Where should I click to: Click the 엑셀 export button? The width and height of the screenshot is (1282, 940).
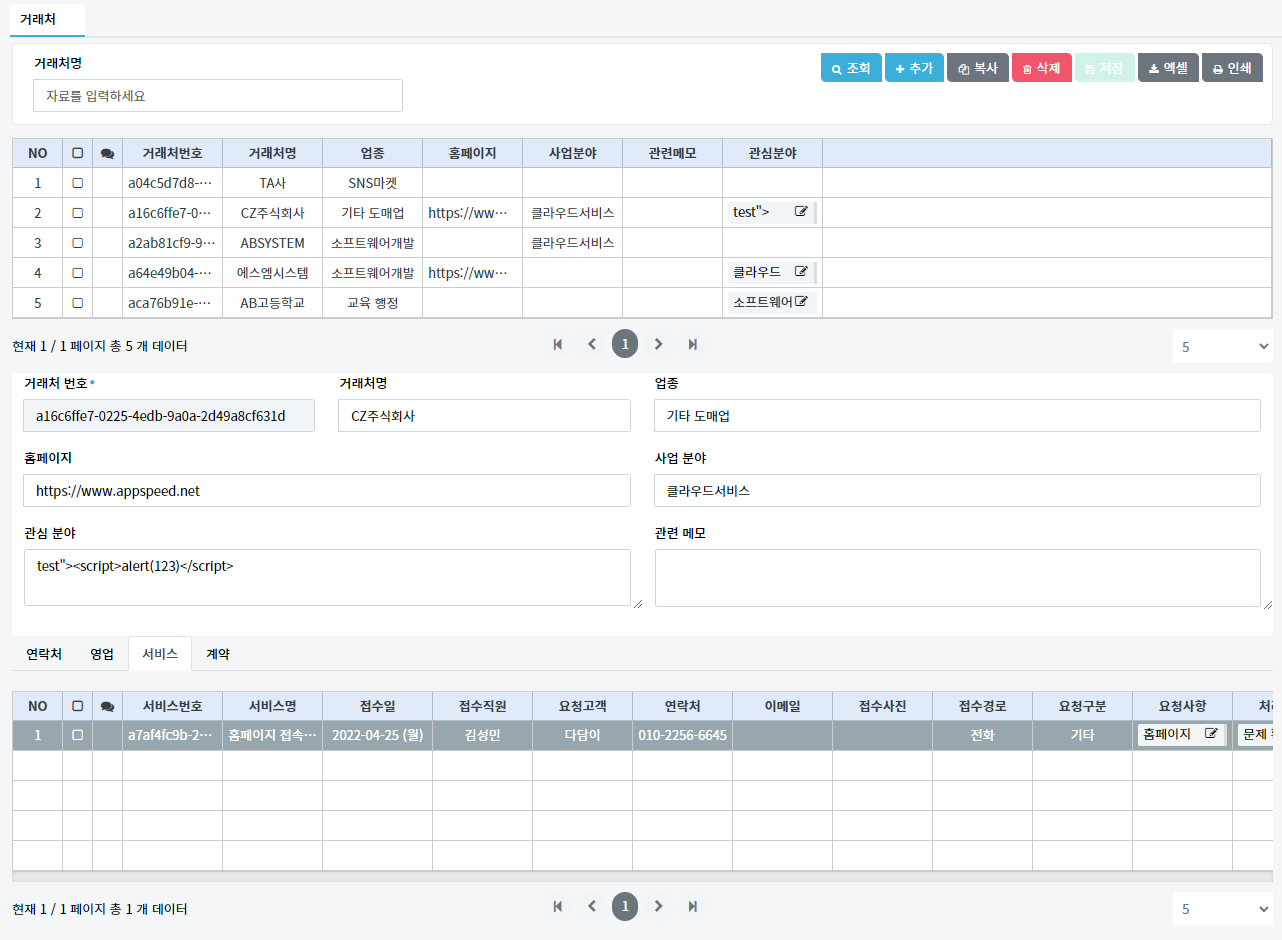click(1168, 68)
